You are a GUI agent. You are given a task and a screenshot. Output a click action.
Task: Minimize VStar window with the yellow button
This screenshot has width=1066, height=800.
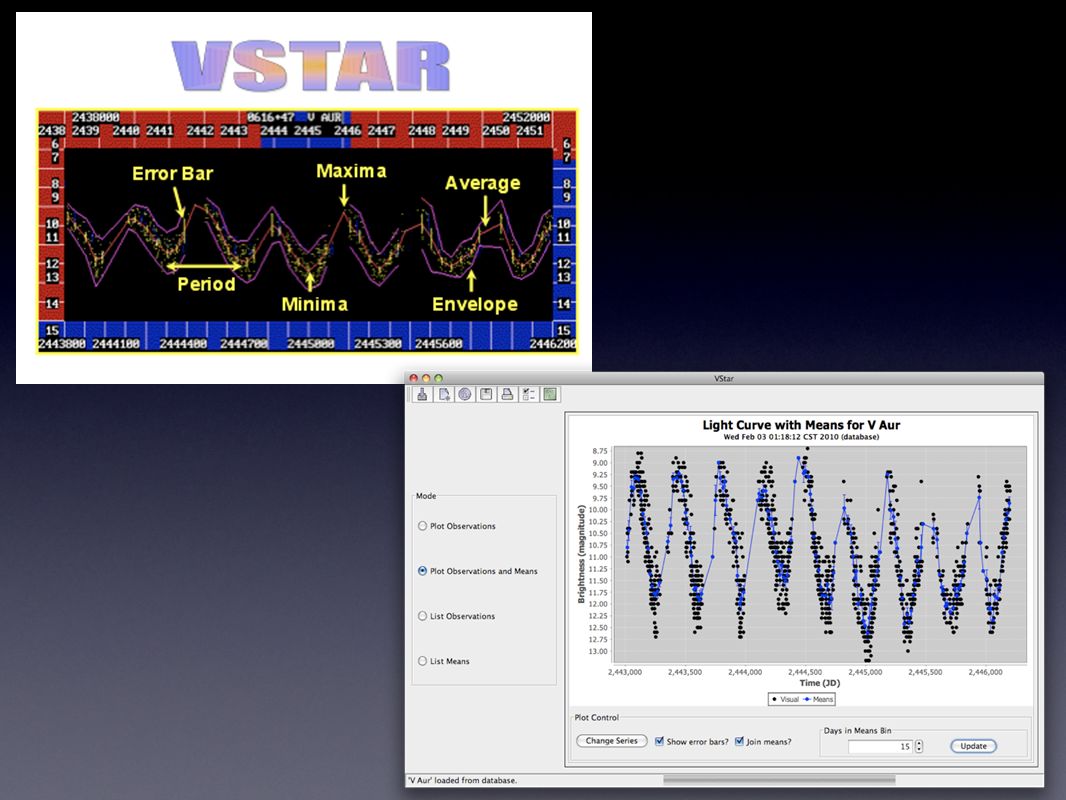426,379
